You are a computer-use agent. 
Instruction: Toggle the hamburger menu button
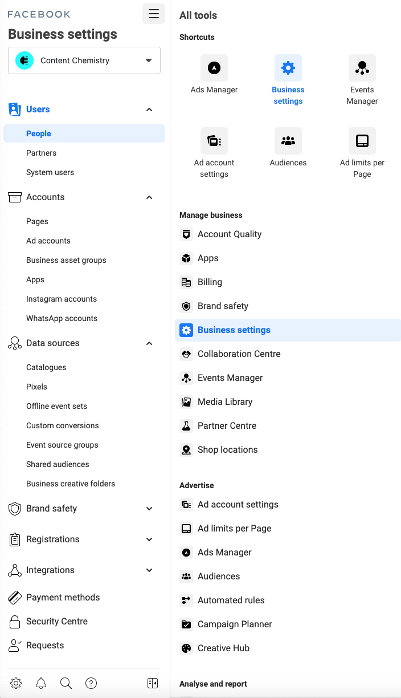pyautogui.click(x=154, y=13)
